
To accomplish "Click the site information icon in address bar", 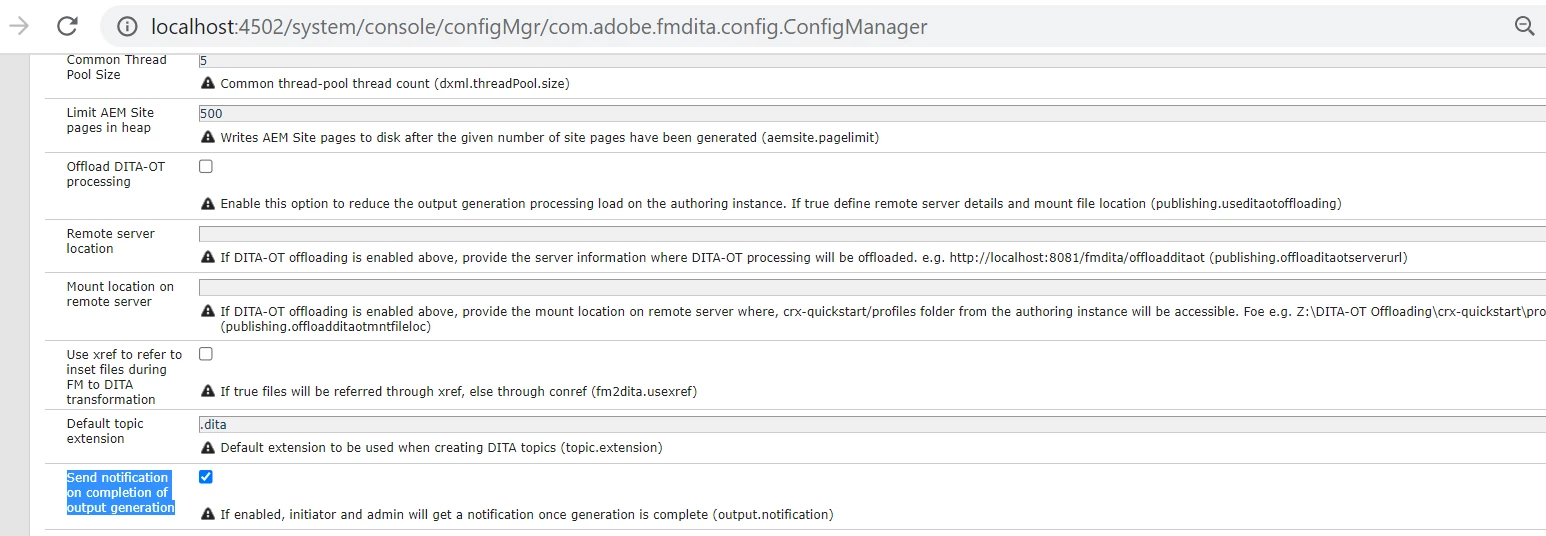I will 127,27.
